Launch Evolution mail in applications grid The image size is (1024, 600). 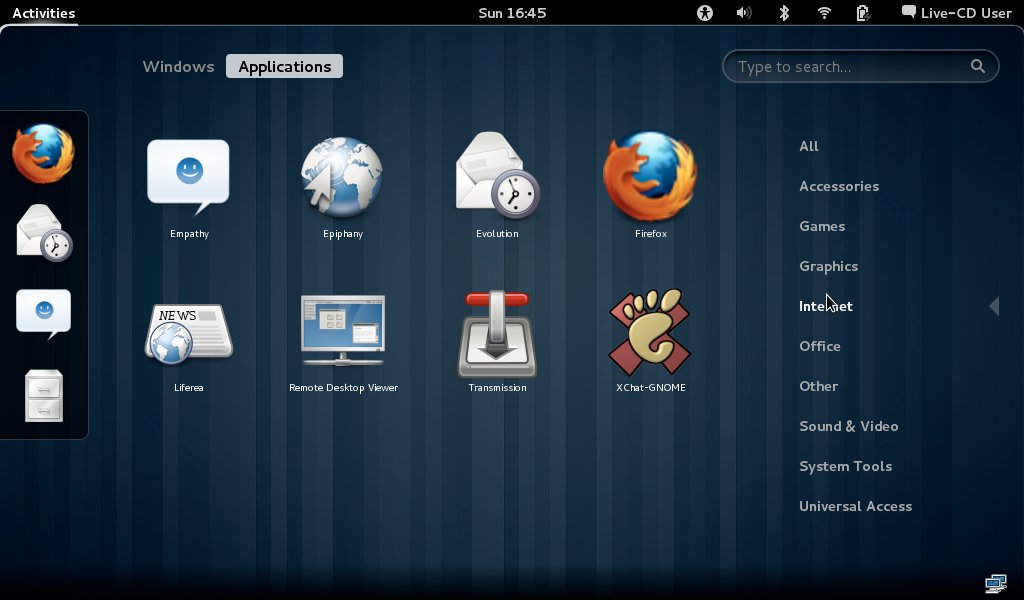(x=497, y=178)
